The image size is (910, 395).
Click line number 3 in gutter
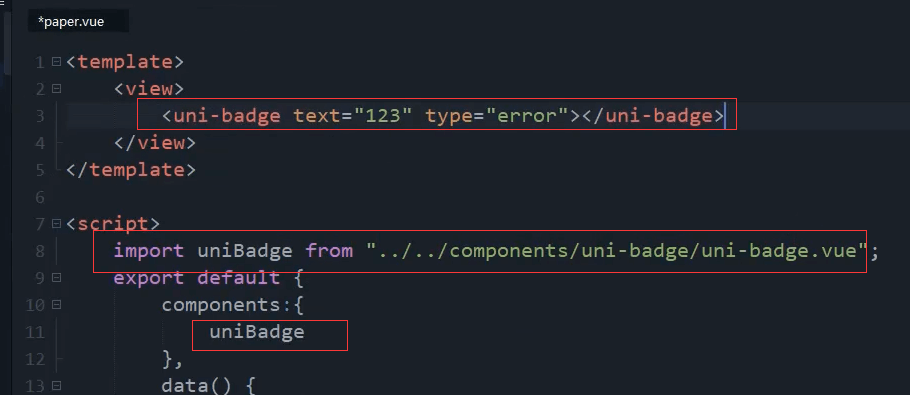[x=39, y=116]
